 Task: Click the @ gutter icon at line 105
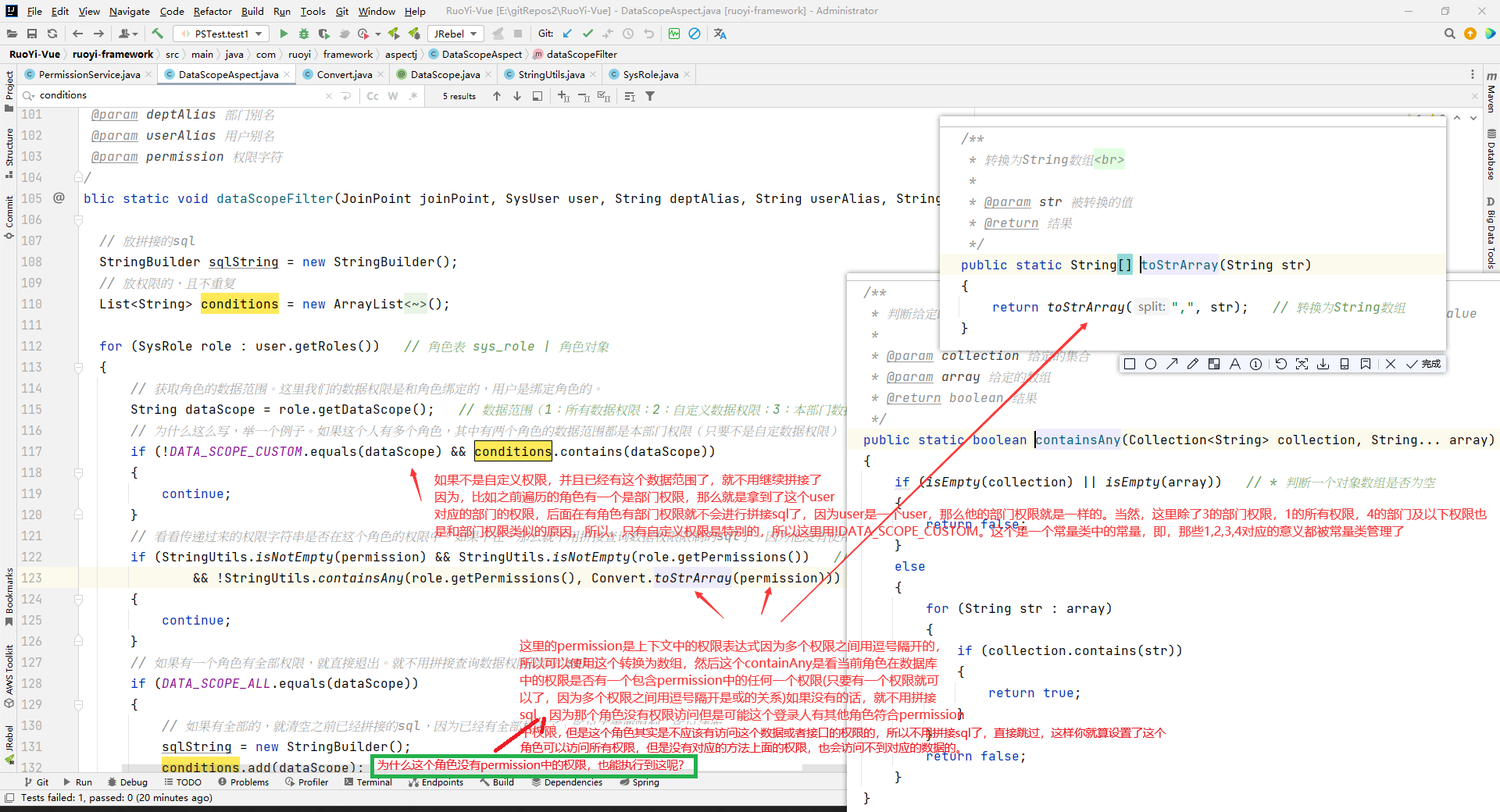(59, 198)
